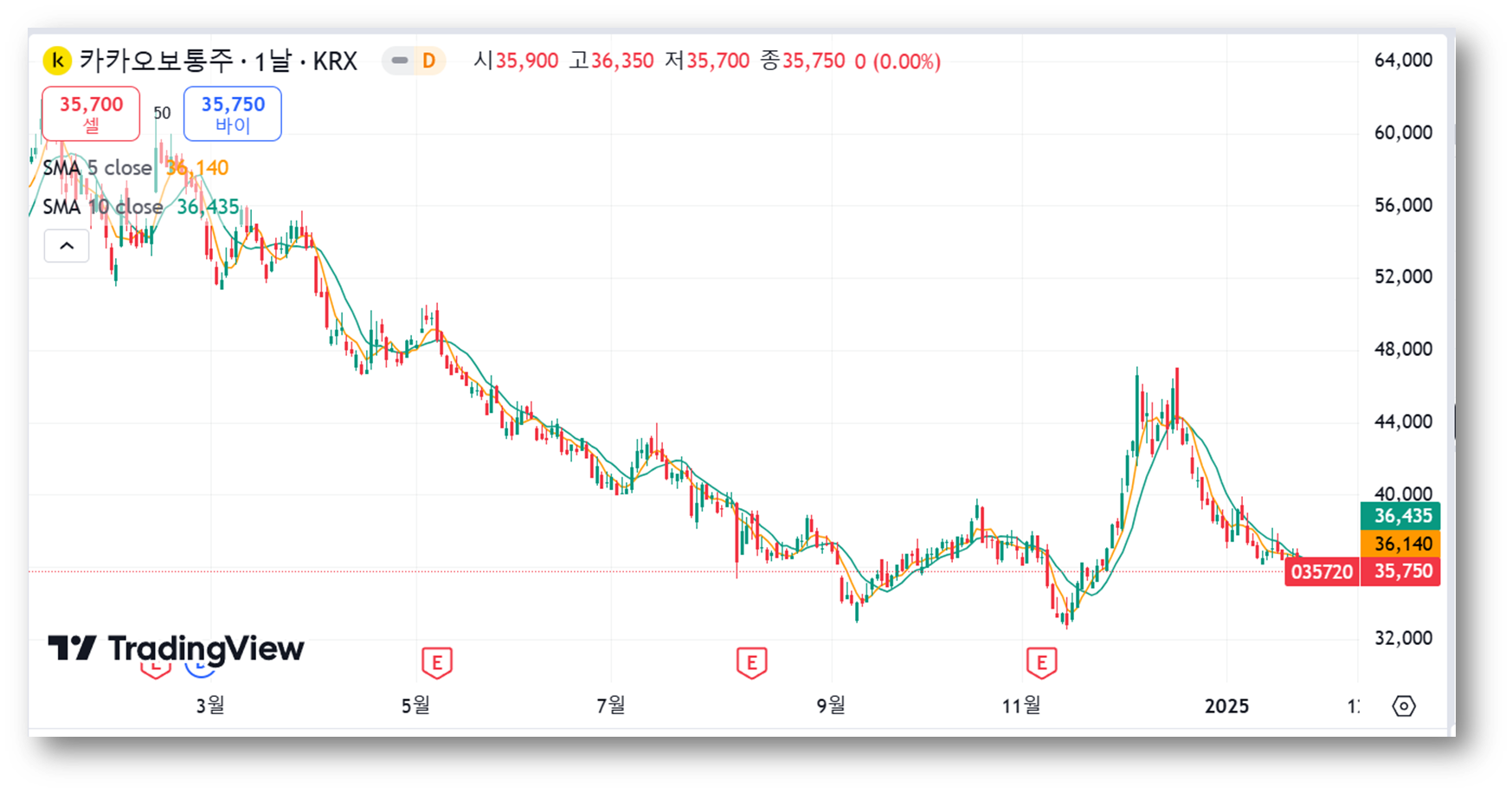Click the earnings E marker near 5월
Image resolution: width=1512 pixels, height=793 pixels.
(437, 663)
